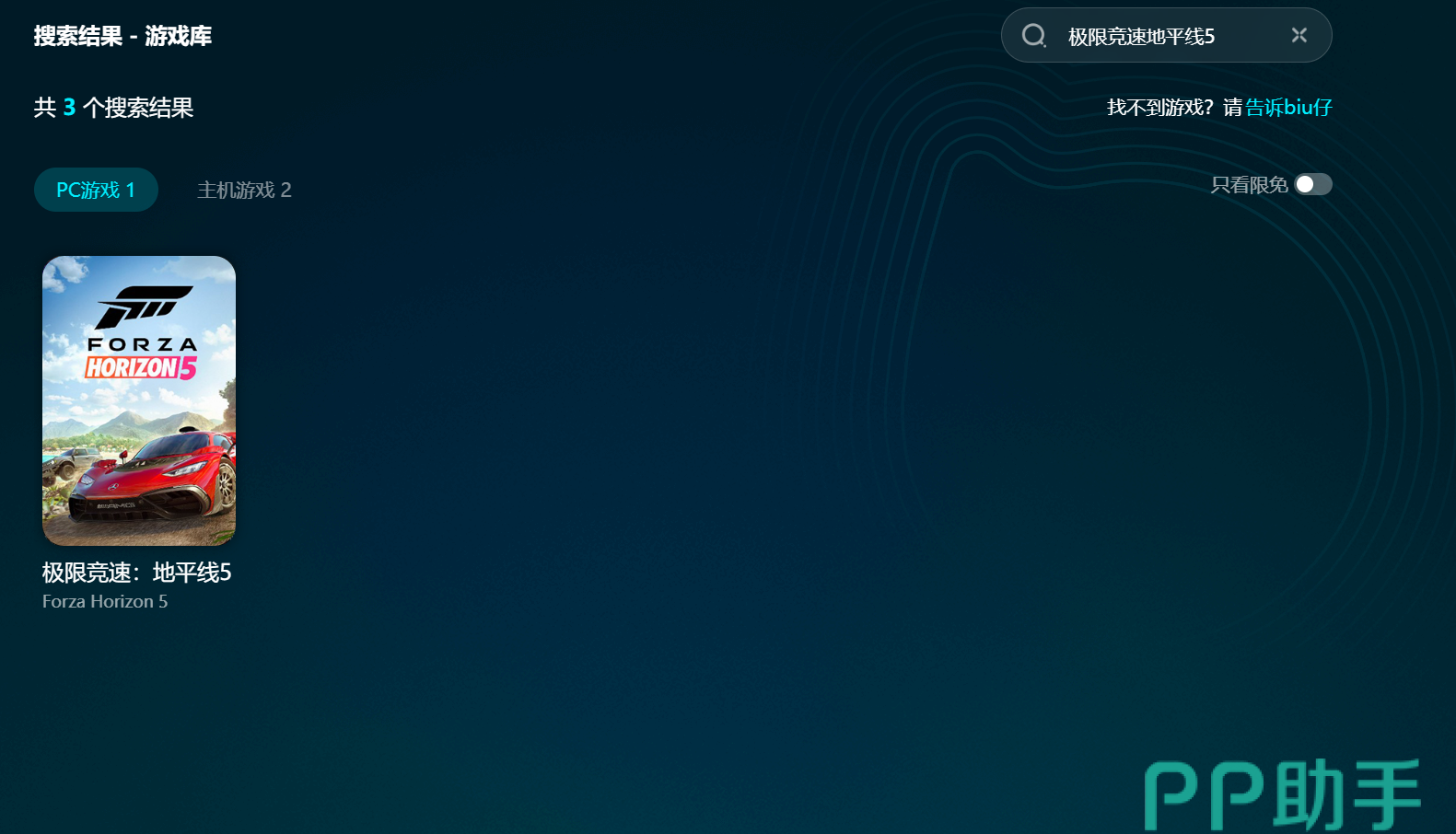The height and width of the screenshot is (834, 1456).
Task: Click the 极限竞速：地平线5 game title
Action: click(136, 573)
